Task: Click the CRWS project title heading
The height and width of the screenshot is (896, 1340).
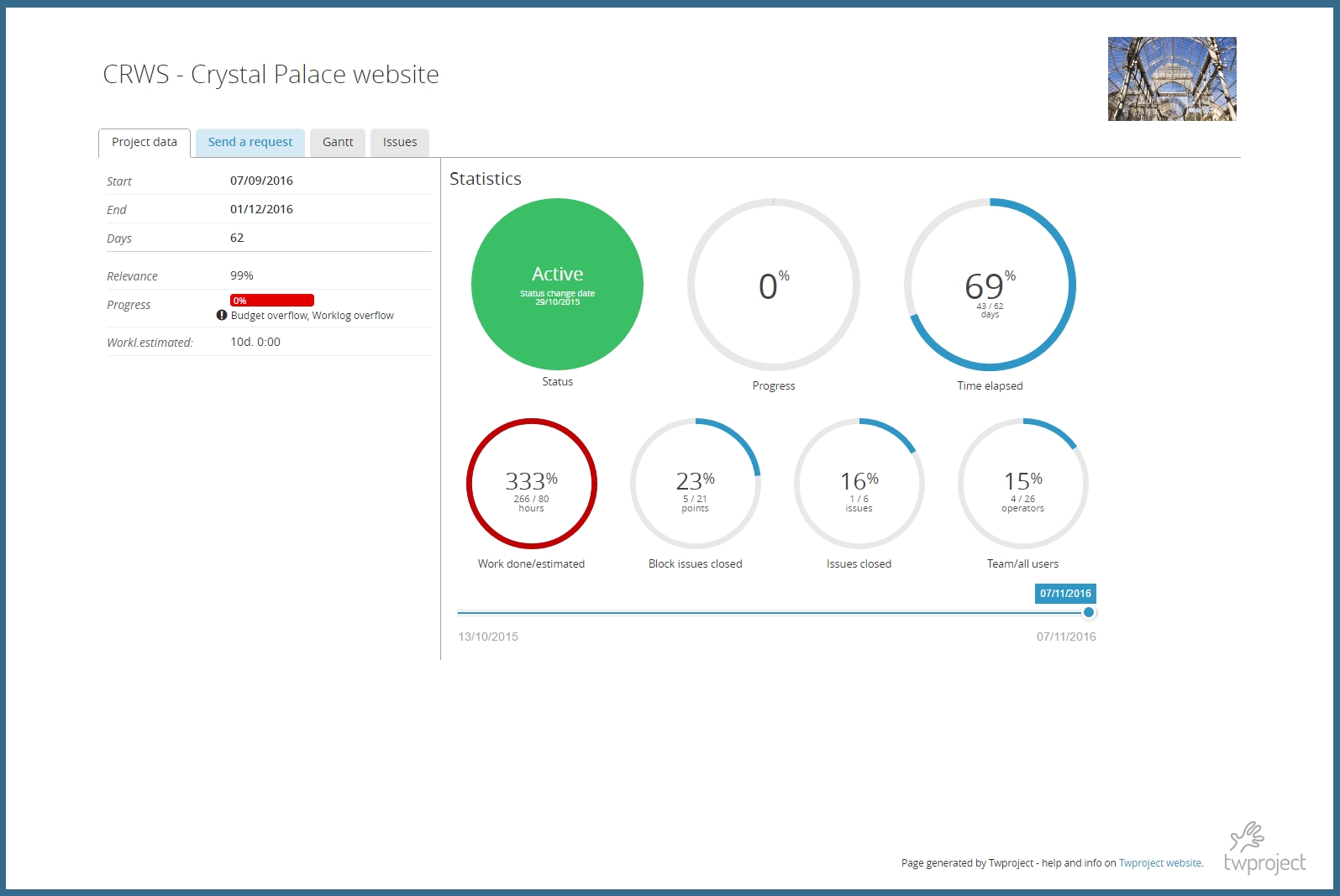Action: [x=271, y=75]
